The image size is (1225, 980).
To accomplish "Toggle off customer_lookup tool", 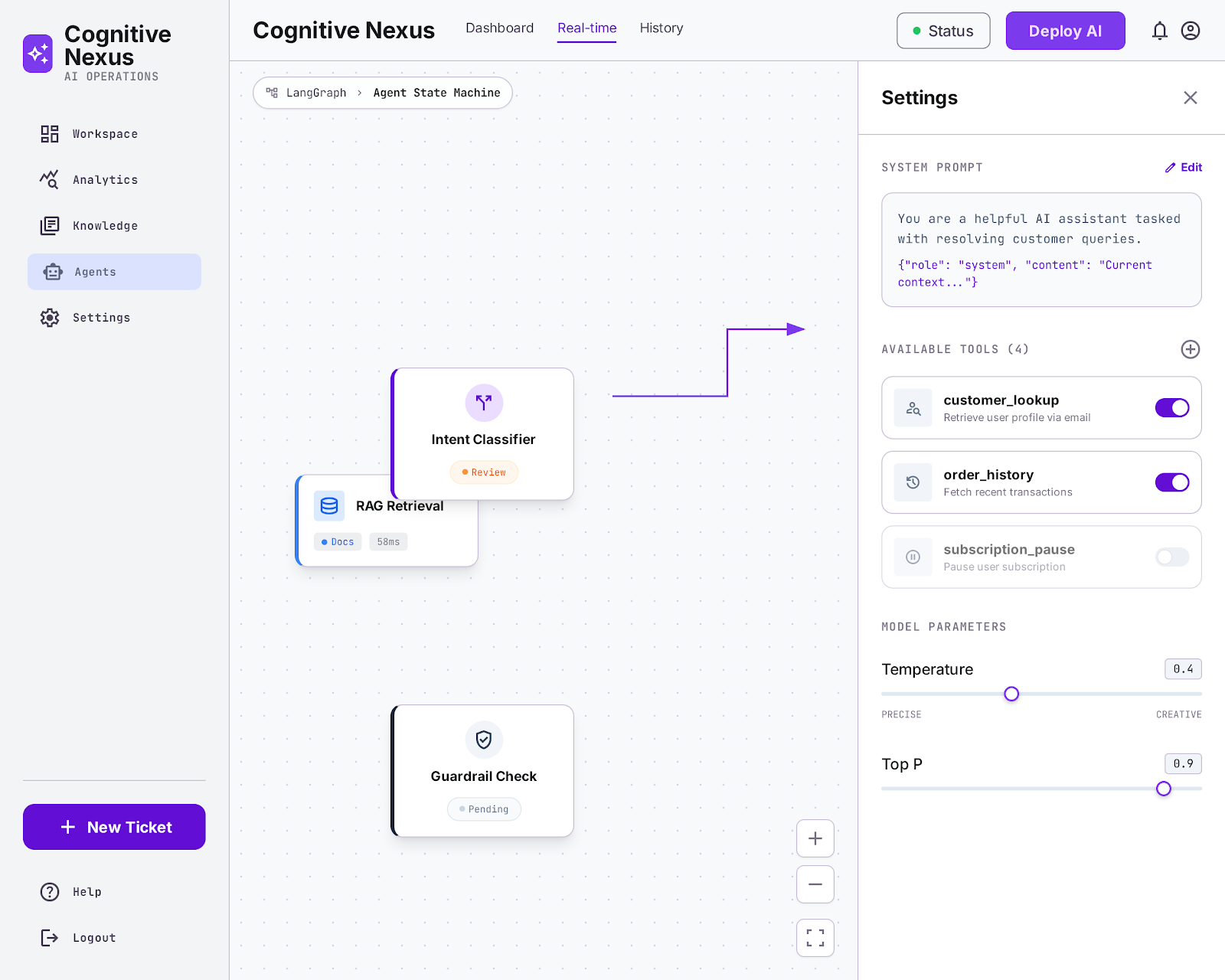I will 1172,408.
